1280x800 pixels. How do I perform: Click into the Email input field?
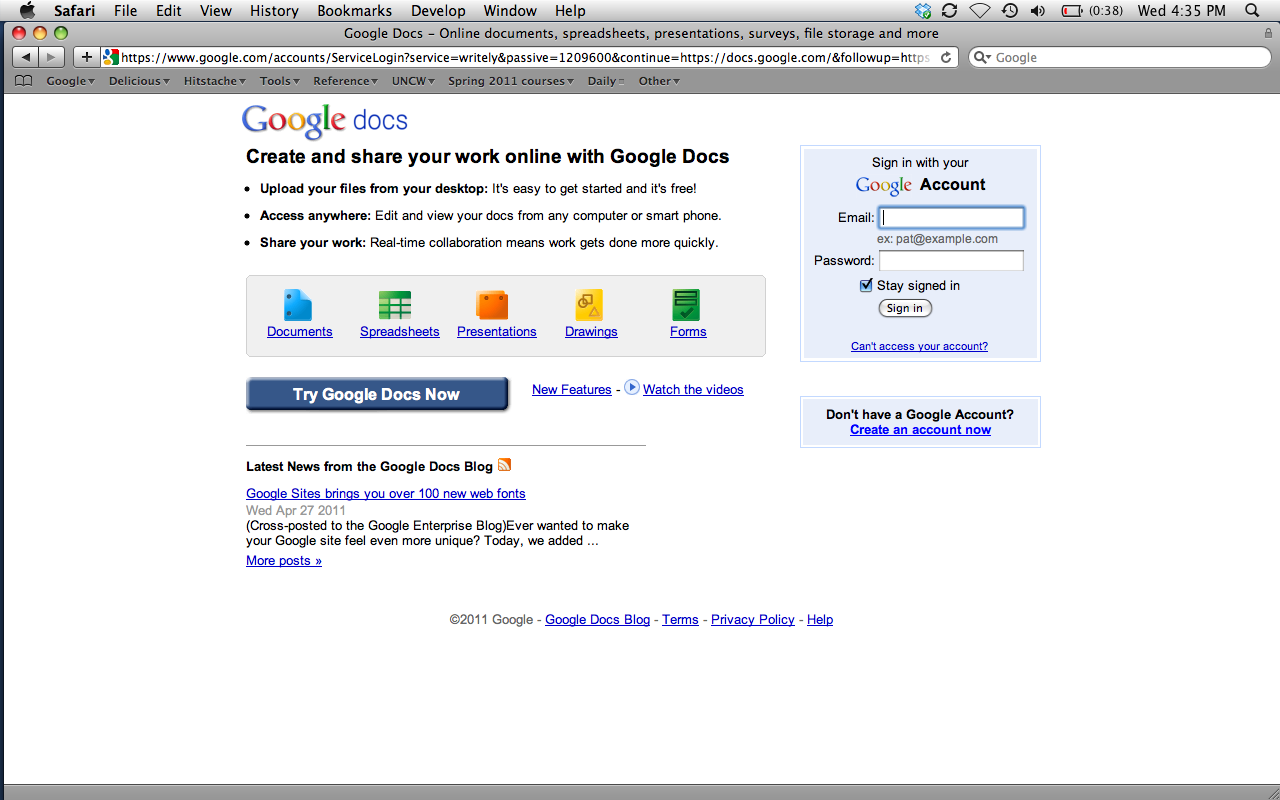951,217
